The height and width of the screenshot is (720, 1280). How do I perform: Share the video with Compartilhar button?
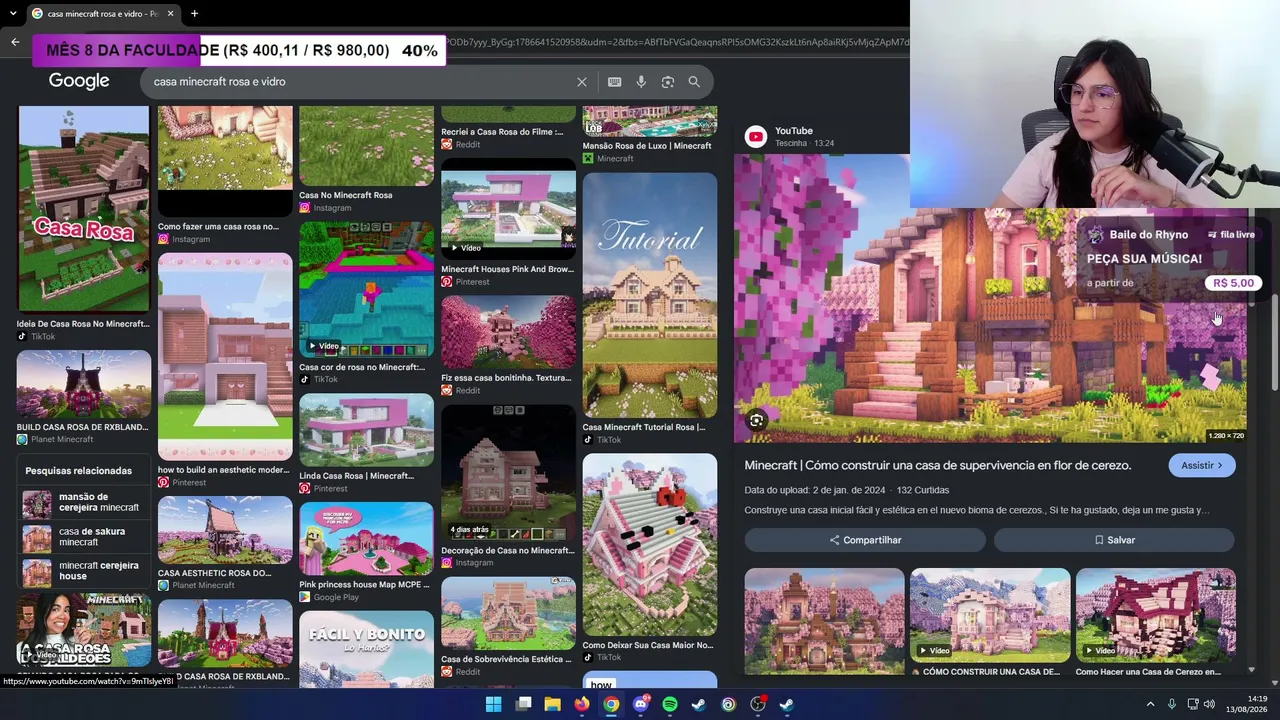click(x=865, y=540)
